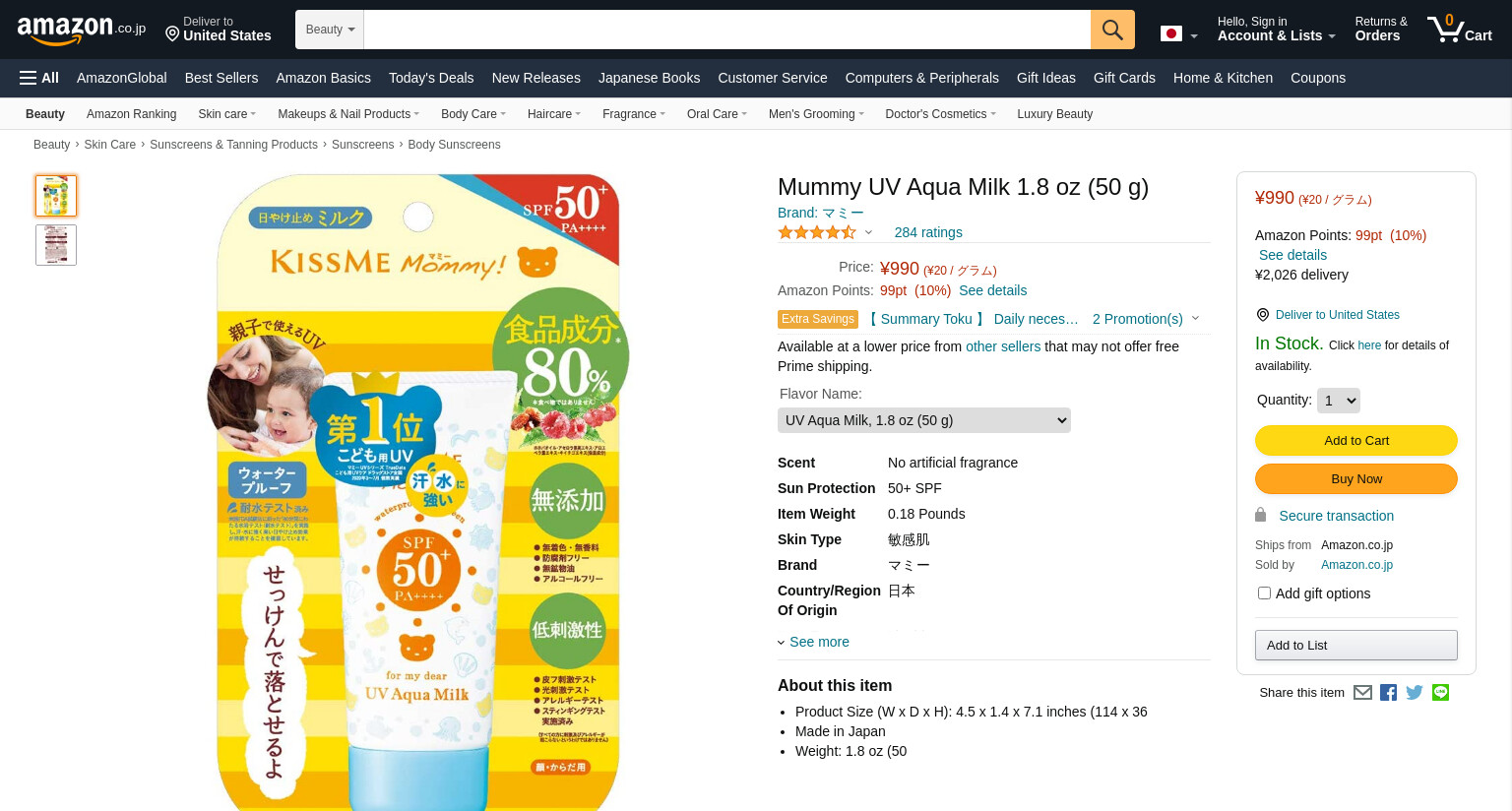Click the yellow Add to Cart button
The image size is (1512, 811).
pos(1356,440)
